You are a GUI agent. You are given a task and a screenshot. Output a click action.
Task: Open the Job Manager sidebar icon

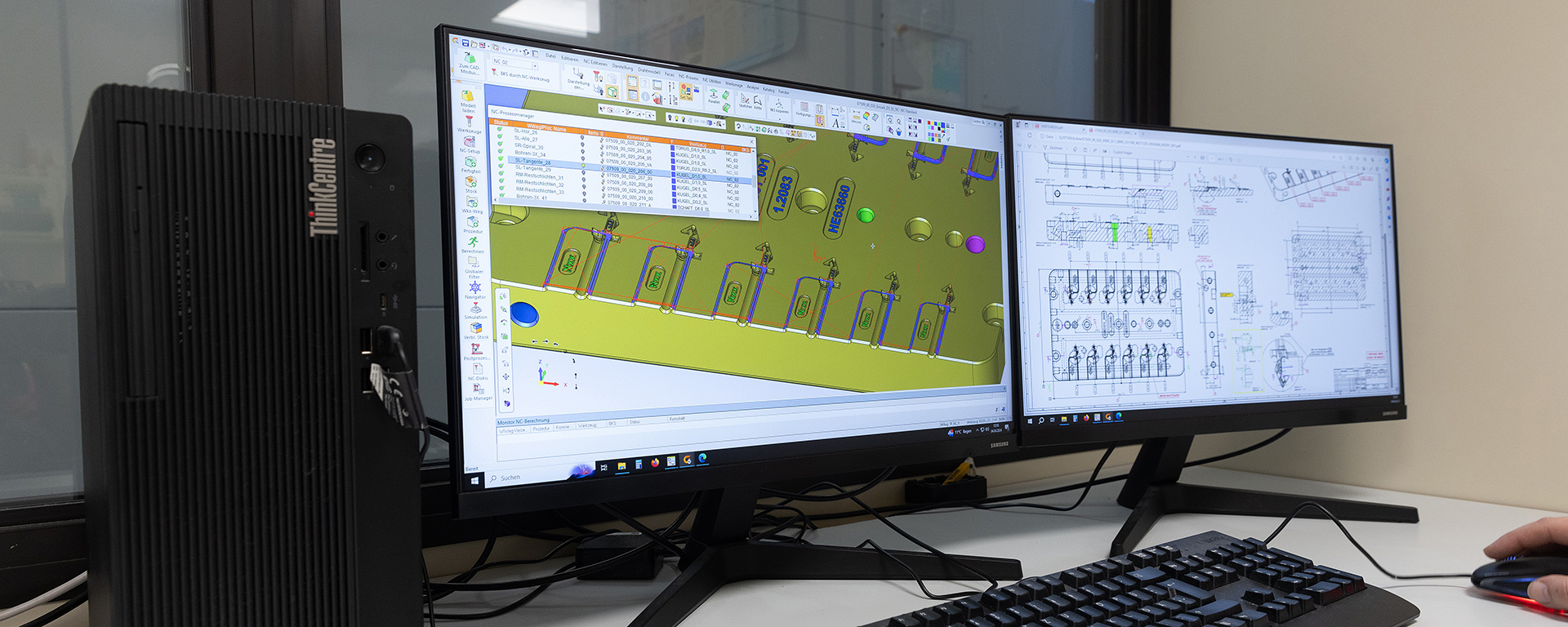tap(478, 392)
